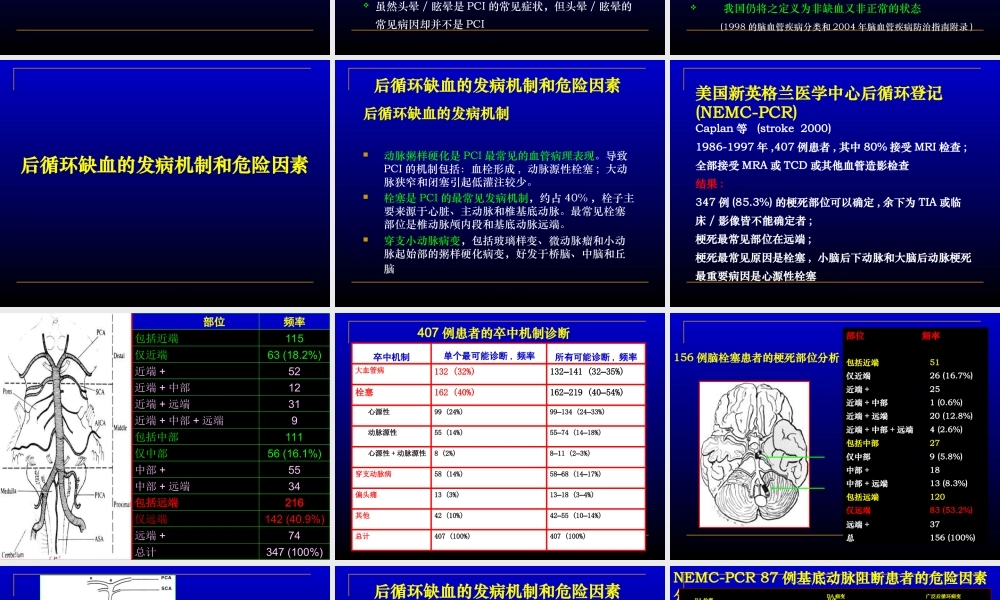1000x600 pixels.
Task: Click the diamond bullet before "穿支小动脉病变"
Action: tap(366, 241)
